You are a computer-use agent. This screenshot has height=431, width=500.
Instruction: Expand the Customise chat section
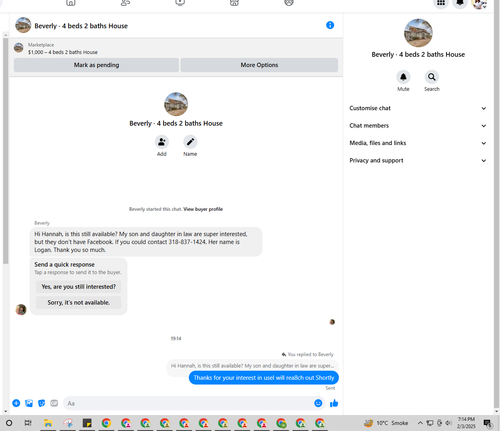418,108
